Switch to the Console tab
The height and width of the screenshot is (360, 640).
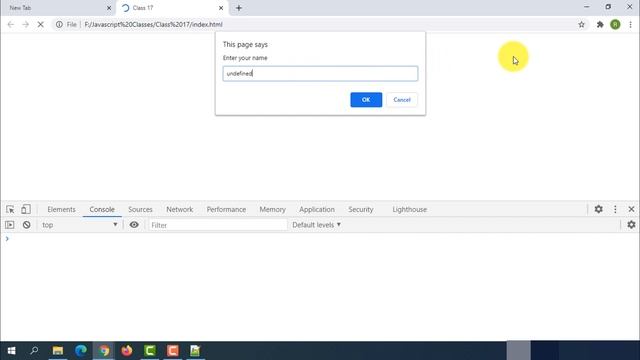point(102,209)
